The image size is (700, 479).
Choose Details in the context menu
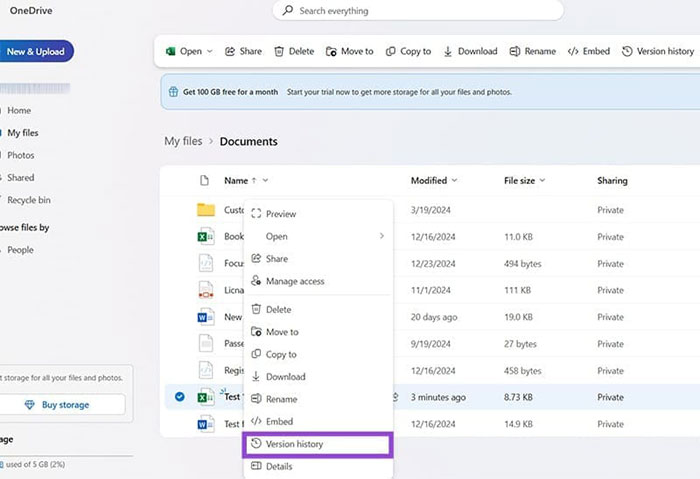pos(279,466)
